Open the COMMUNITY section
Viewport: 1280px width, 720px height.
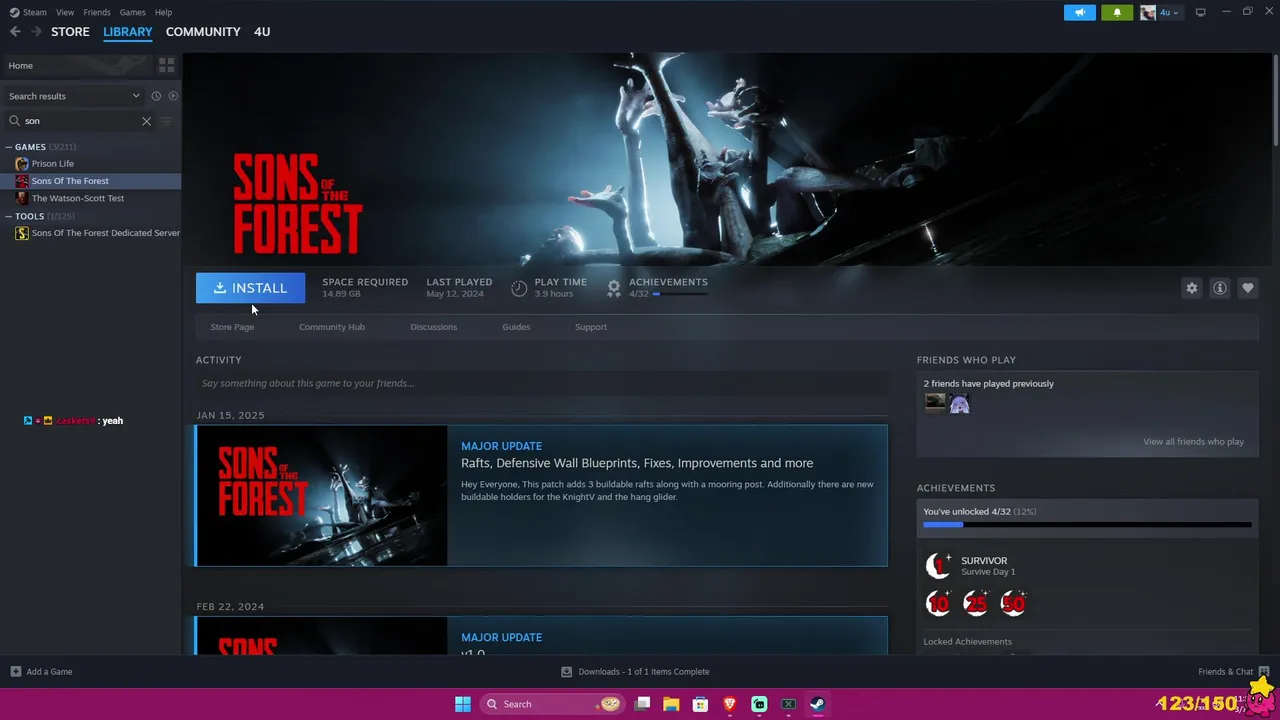pyautogui.click(x=203, y=32)
